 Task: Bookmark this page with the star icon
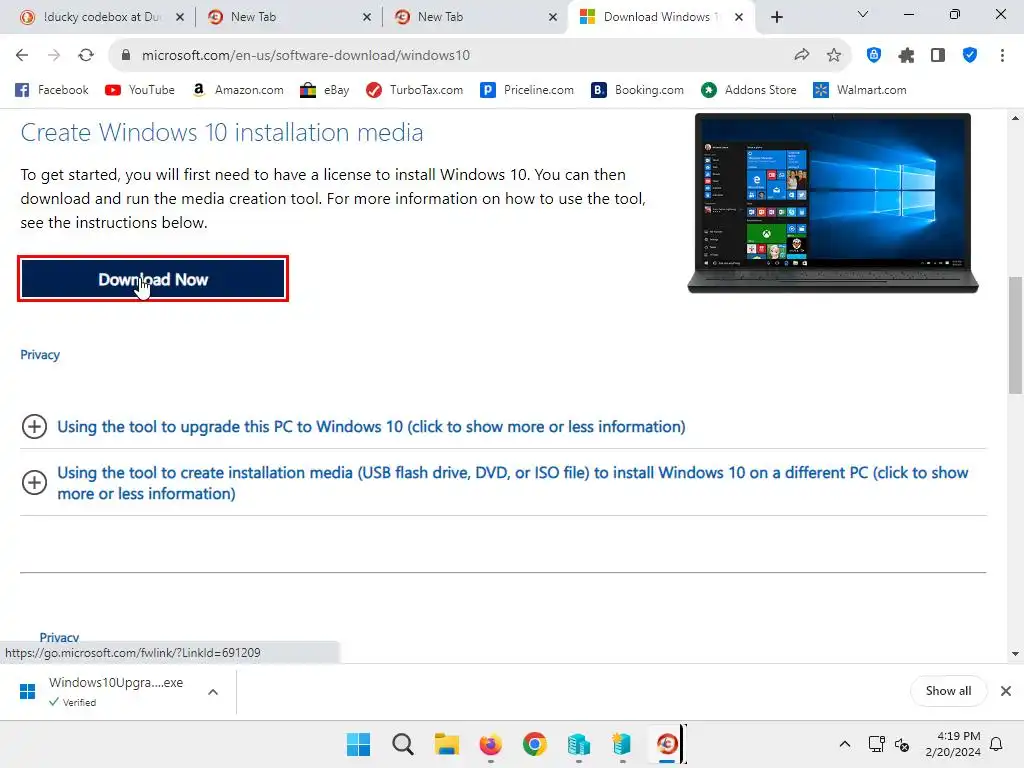pyautogui.click(x=833, y=56)
